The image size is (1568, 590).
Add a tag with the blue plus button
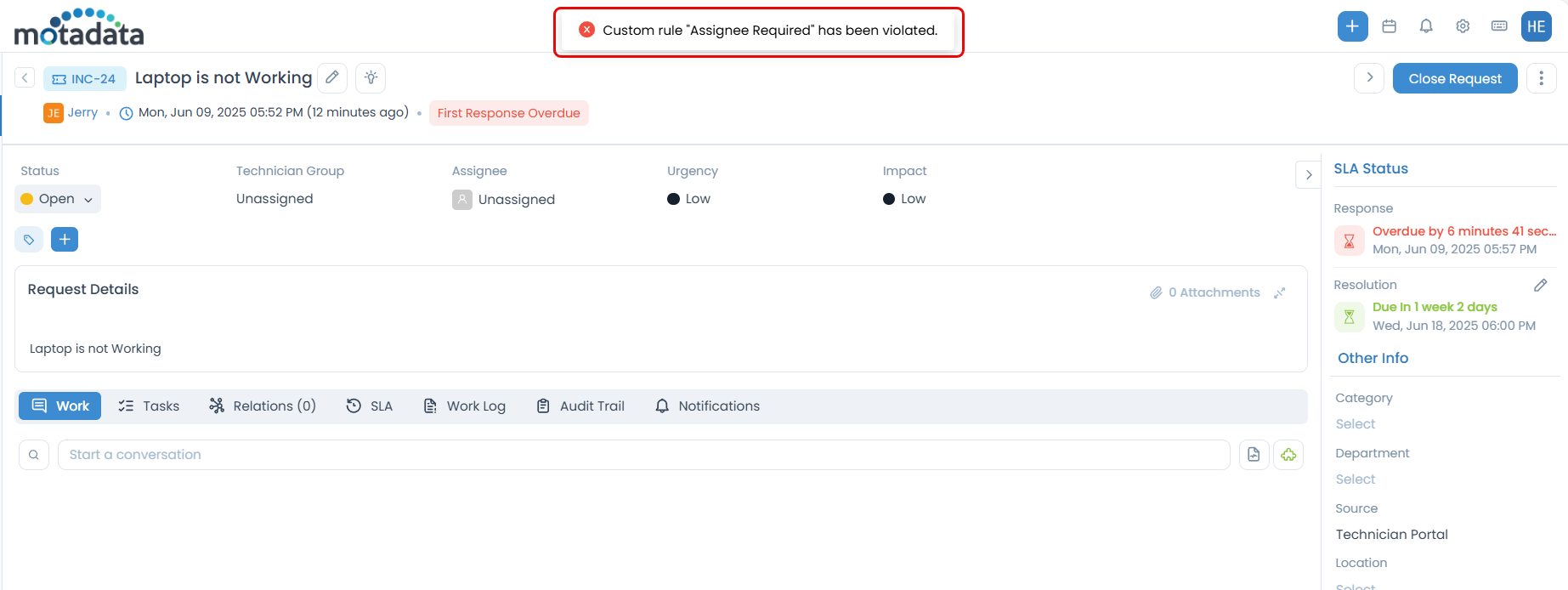[x=65, y=240]
